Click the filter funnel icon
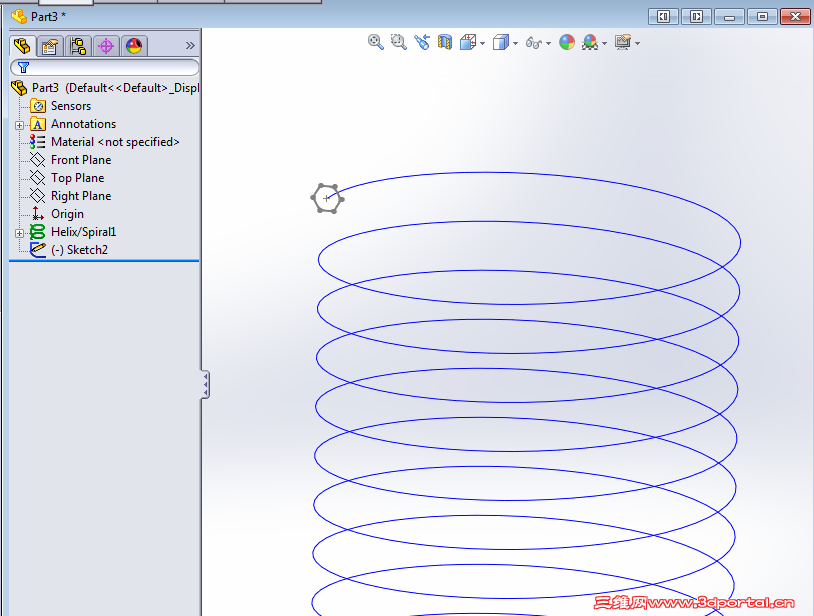Screen dimensions: 814x616 (23, 67)
